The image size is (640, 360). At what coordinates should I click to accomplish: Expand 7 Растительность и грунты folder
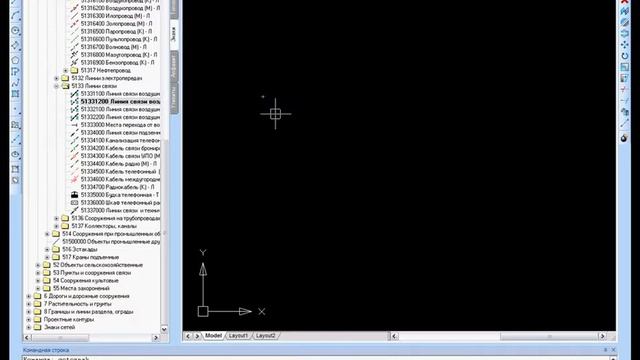coord(29,304)
